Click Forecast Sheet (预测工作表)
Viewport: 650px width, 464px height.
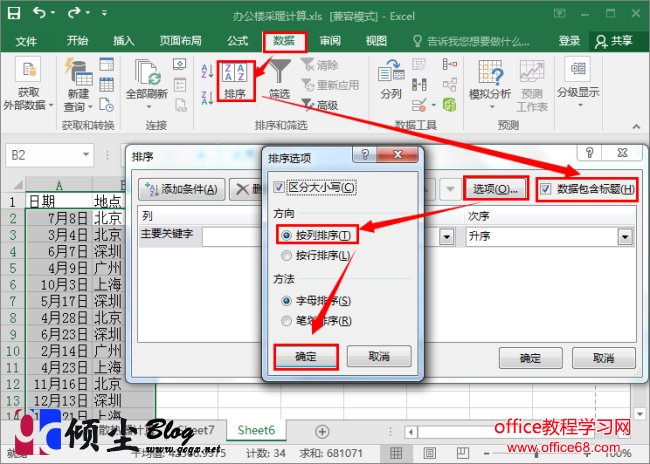click(x=532, y=85)
